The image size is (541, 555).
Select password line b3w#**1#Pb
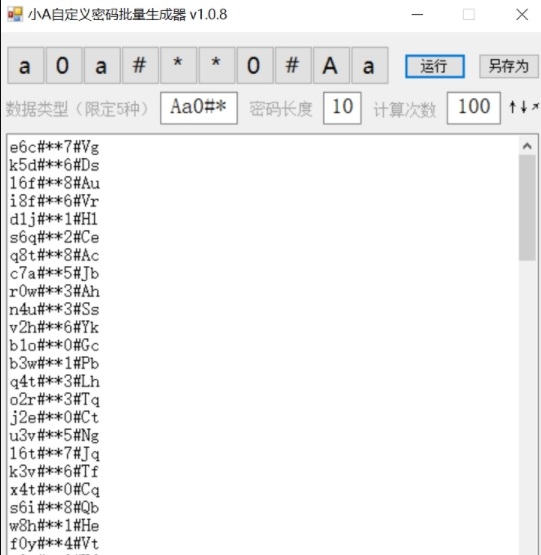54,364
